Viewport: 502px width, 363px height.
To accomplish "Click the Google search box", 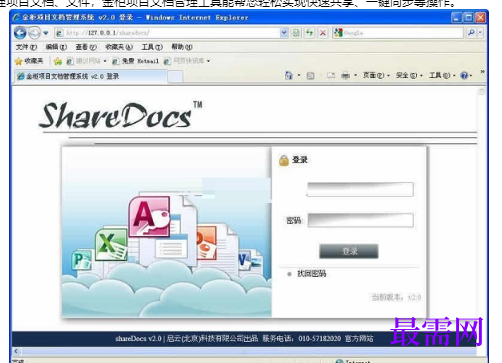I will (398, 33).
